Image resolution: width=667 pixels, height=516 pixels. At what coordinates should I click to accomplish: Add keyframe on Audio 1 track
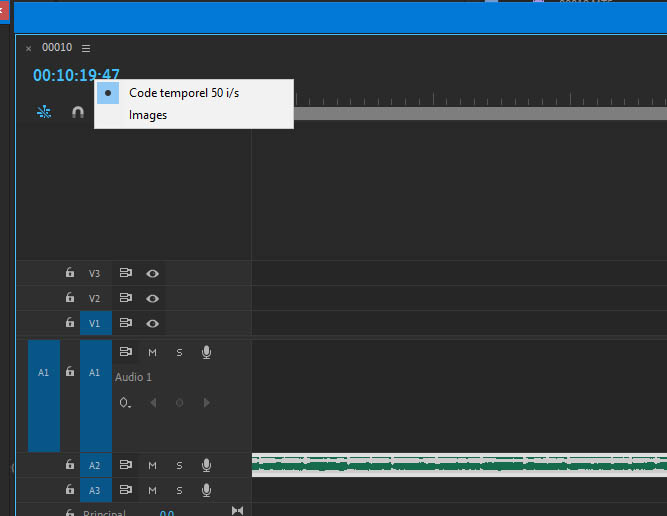coord(180,403)
